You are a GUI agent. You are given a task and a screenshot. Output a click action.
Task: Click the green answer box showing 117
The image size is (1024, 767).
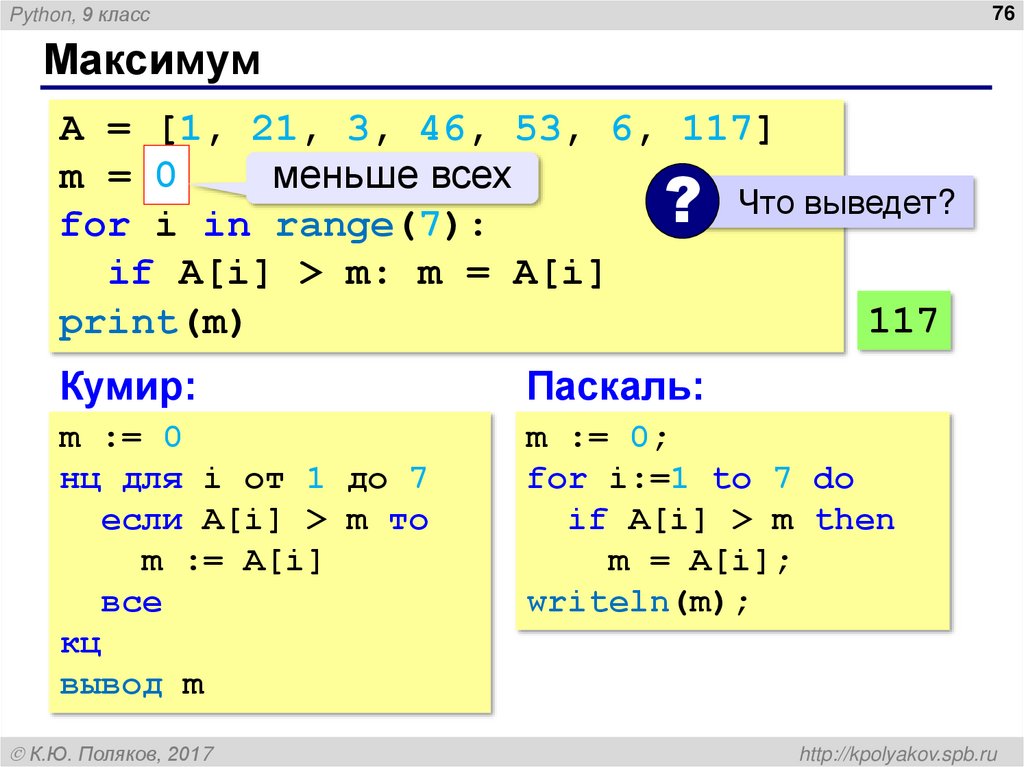click(x=902, y=321)
